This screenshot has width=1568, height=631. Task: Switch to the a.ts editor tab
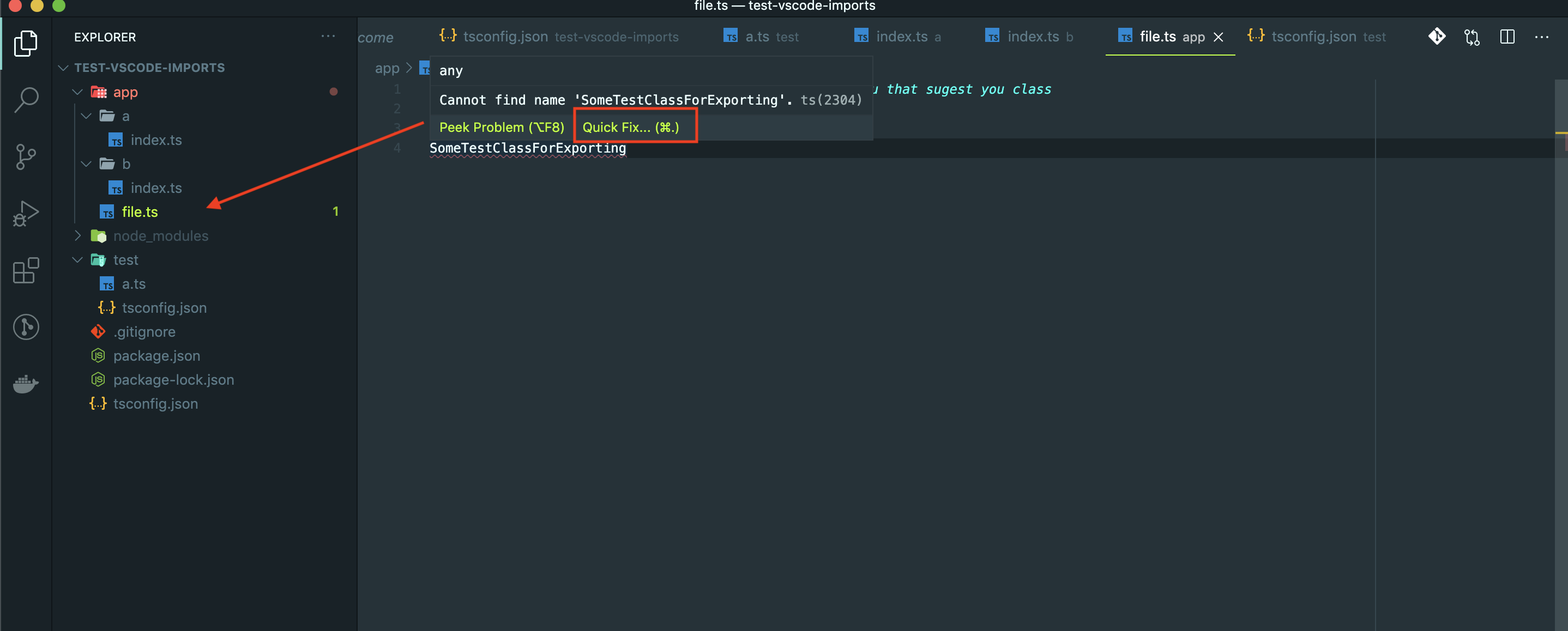coord(758,37)
